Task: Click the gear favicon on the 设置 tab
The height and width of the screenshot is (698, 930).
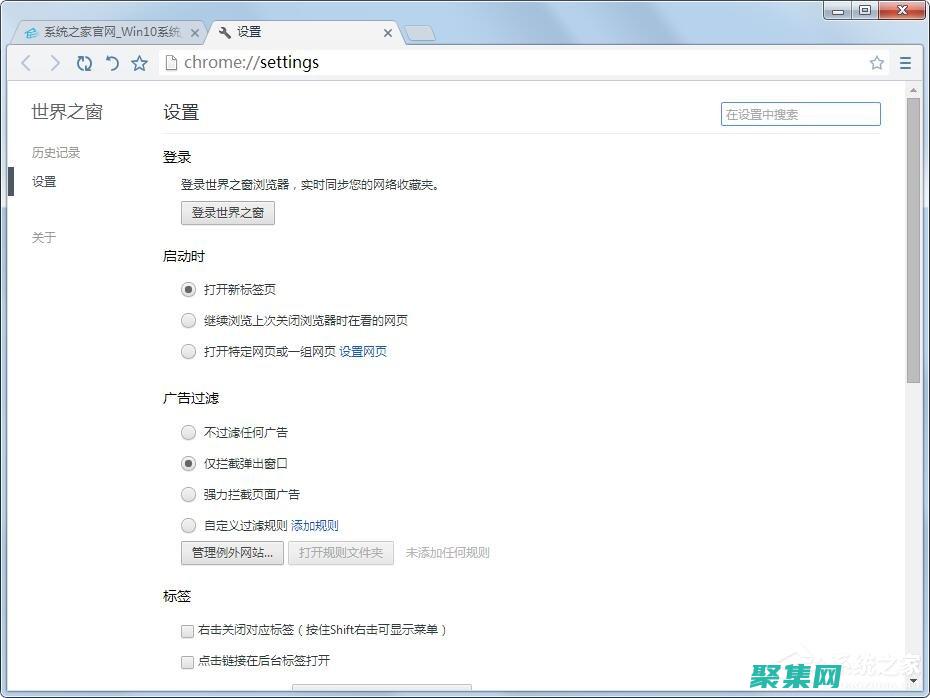Action: (225, 31)
